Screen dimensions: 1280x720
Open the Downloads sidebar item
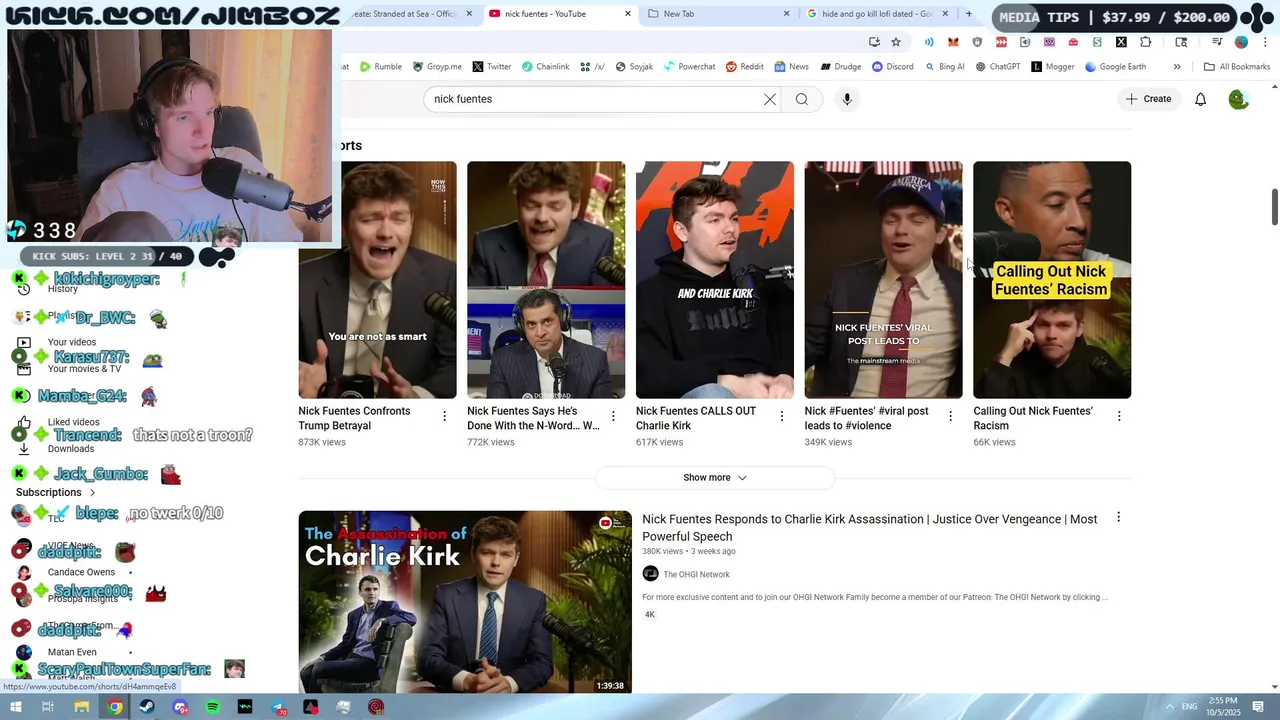click(71, 449)
